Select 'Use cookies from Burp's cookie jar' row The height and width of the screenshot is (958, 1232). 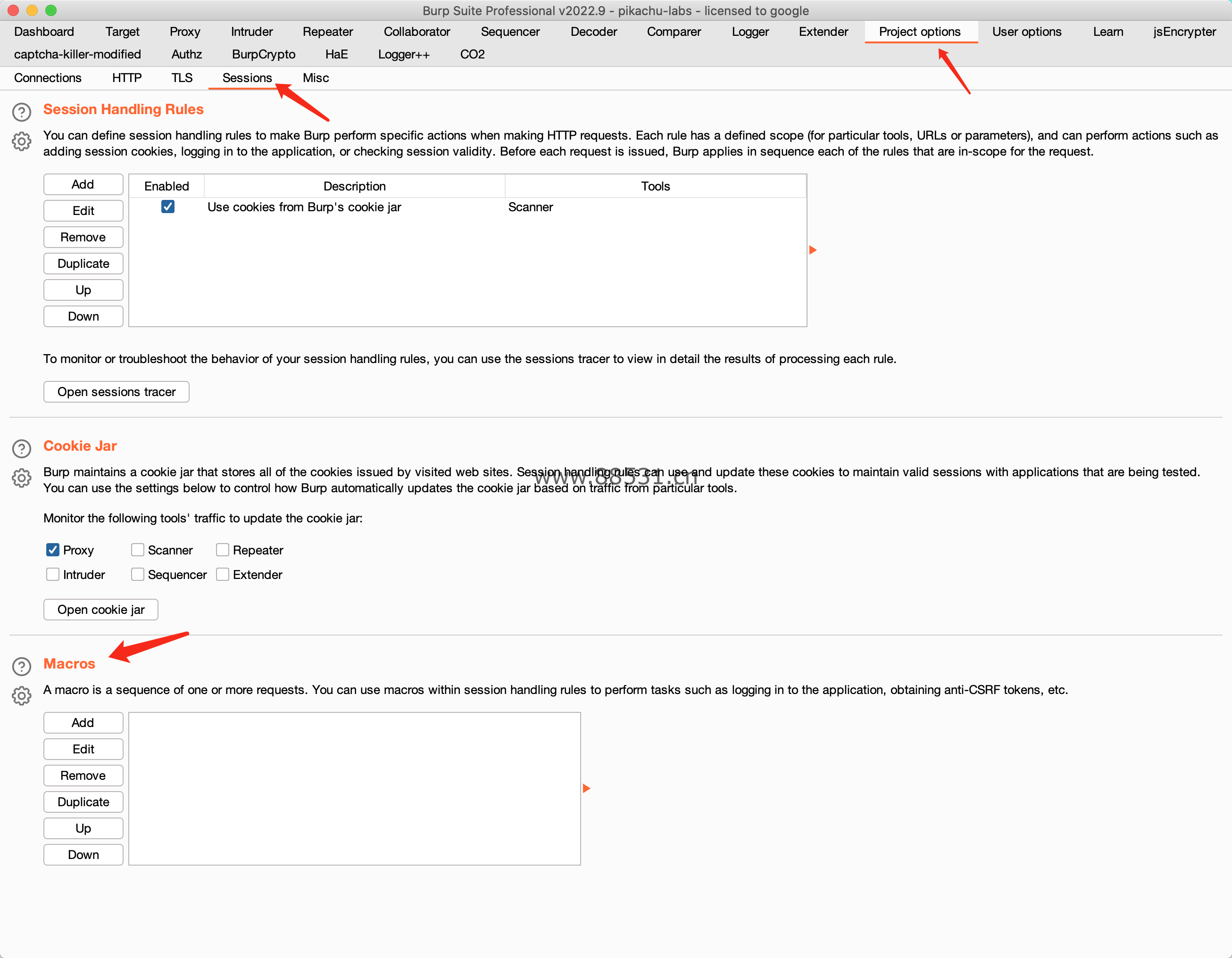(x=467, y=207)
